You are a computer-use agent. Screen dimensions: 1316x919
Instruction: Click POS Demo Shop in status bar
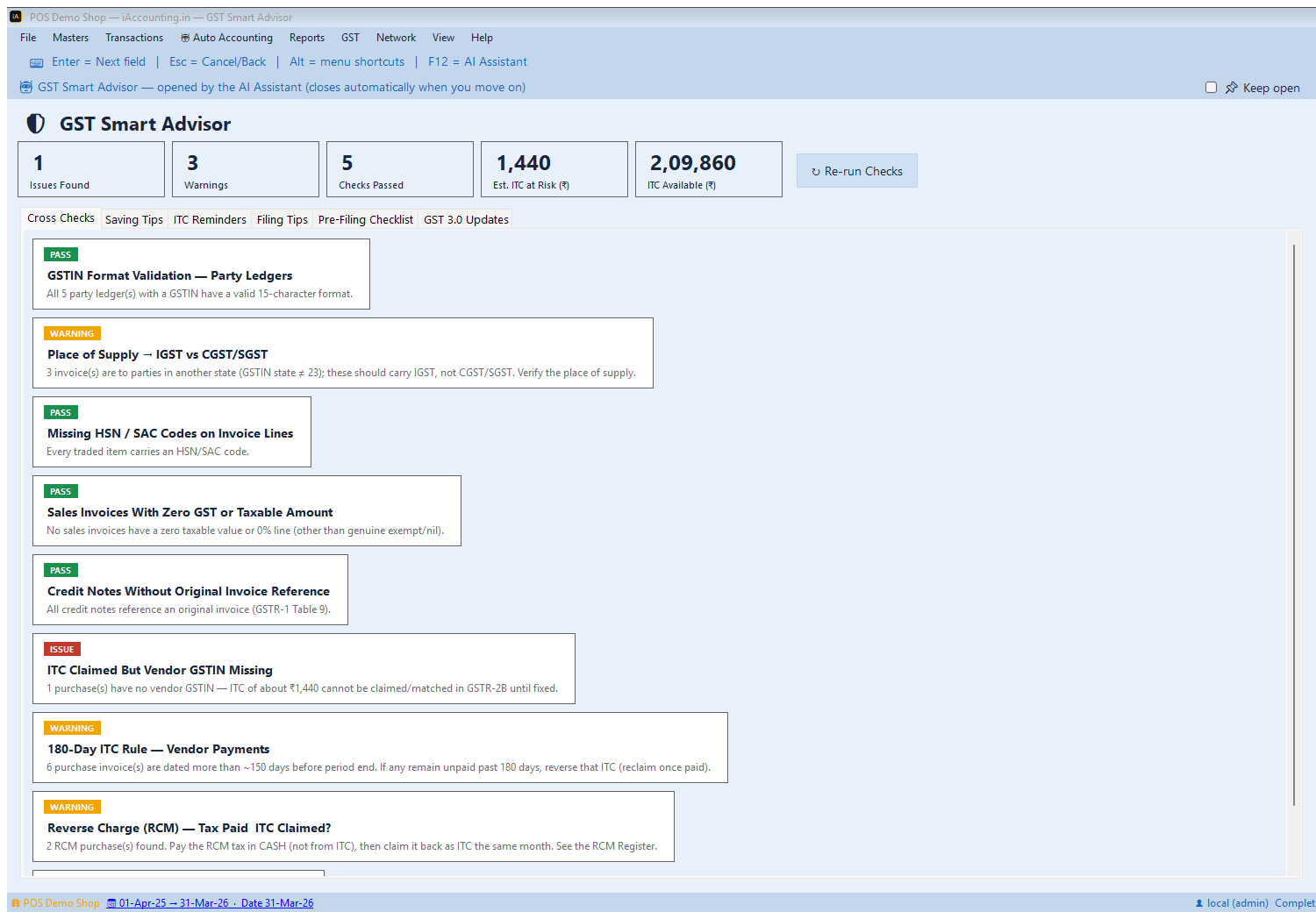pyautogui.click(x=61, y=903)
